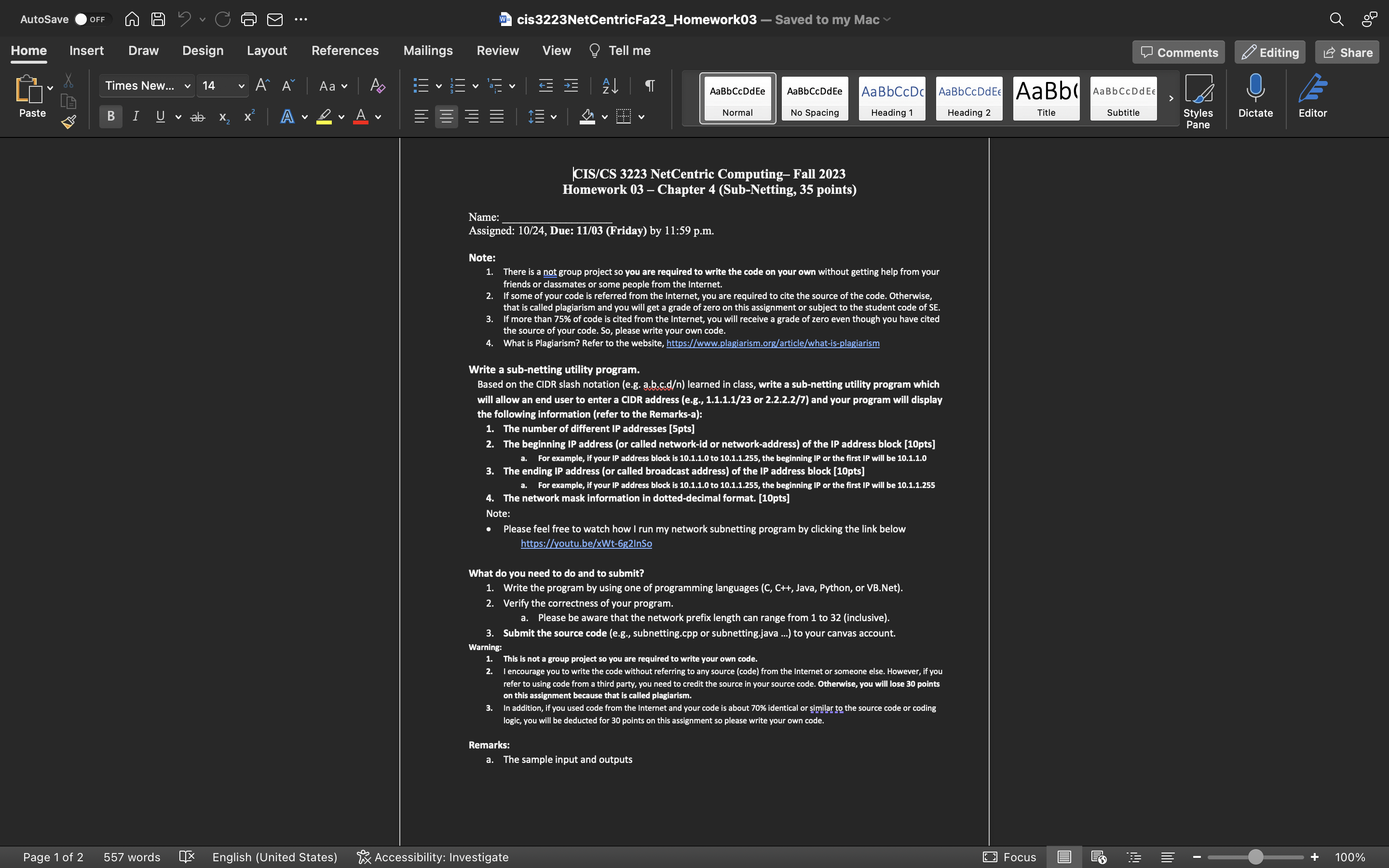The image size is (1389, 868).
Task: Toggle italic formatting
Action: (x=136, y=117)
